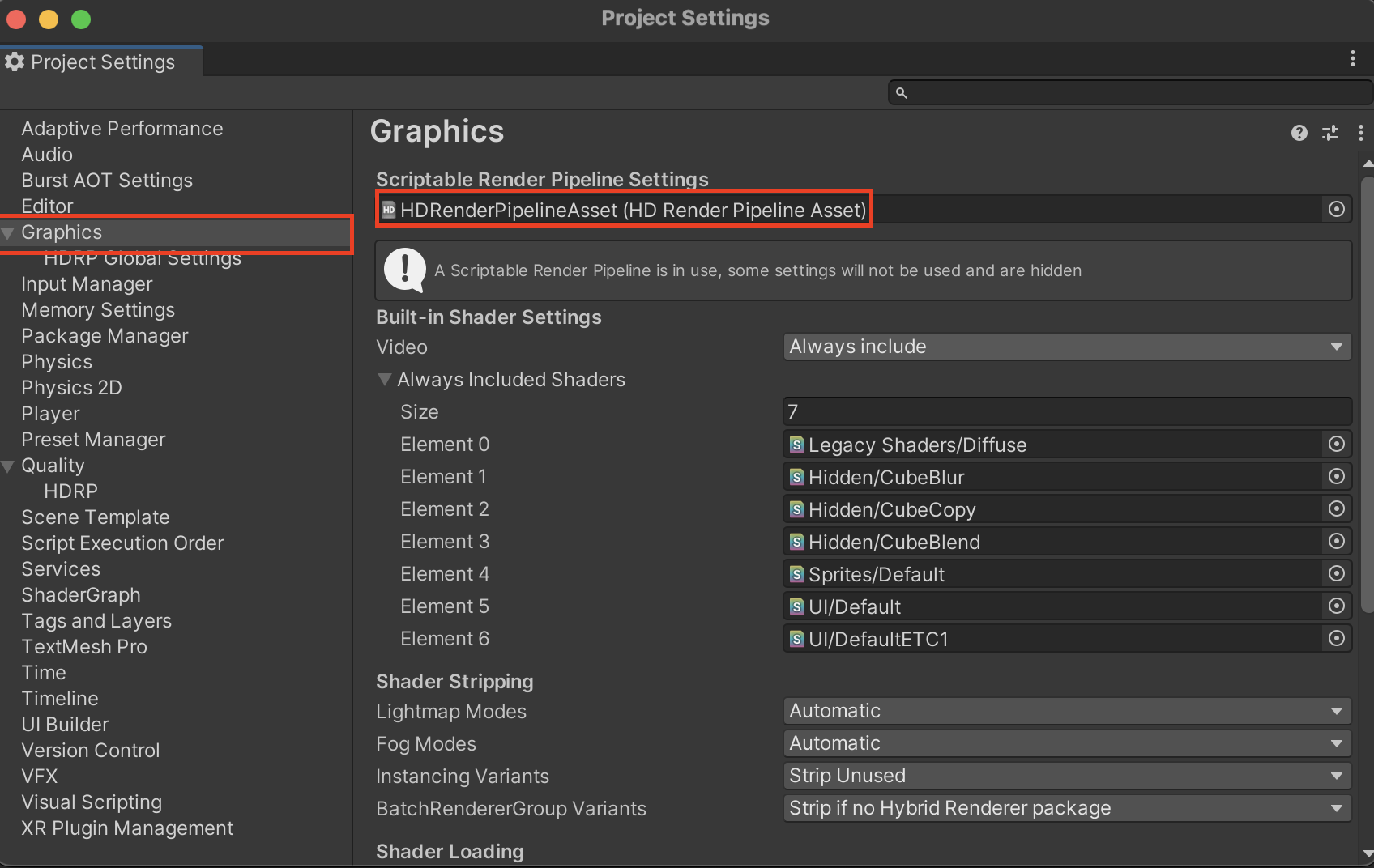Open object picker for UI/DefaultETC1 element
Viewport: 1374px width, 868px height.
pyautogui.click(x=1337, y=639)
